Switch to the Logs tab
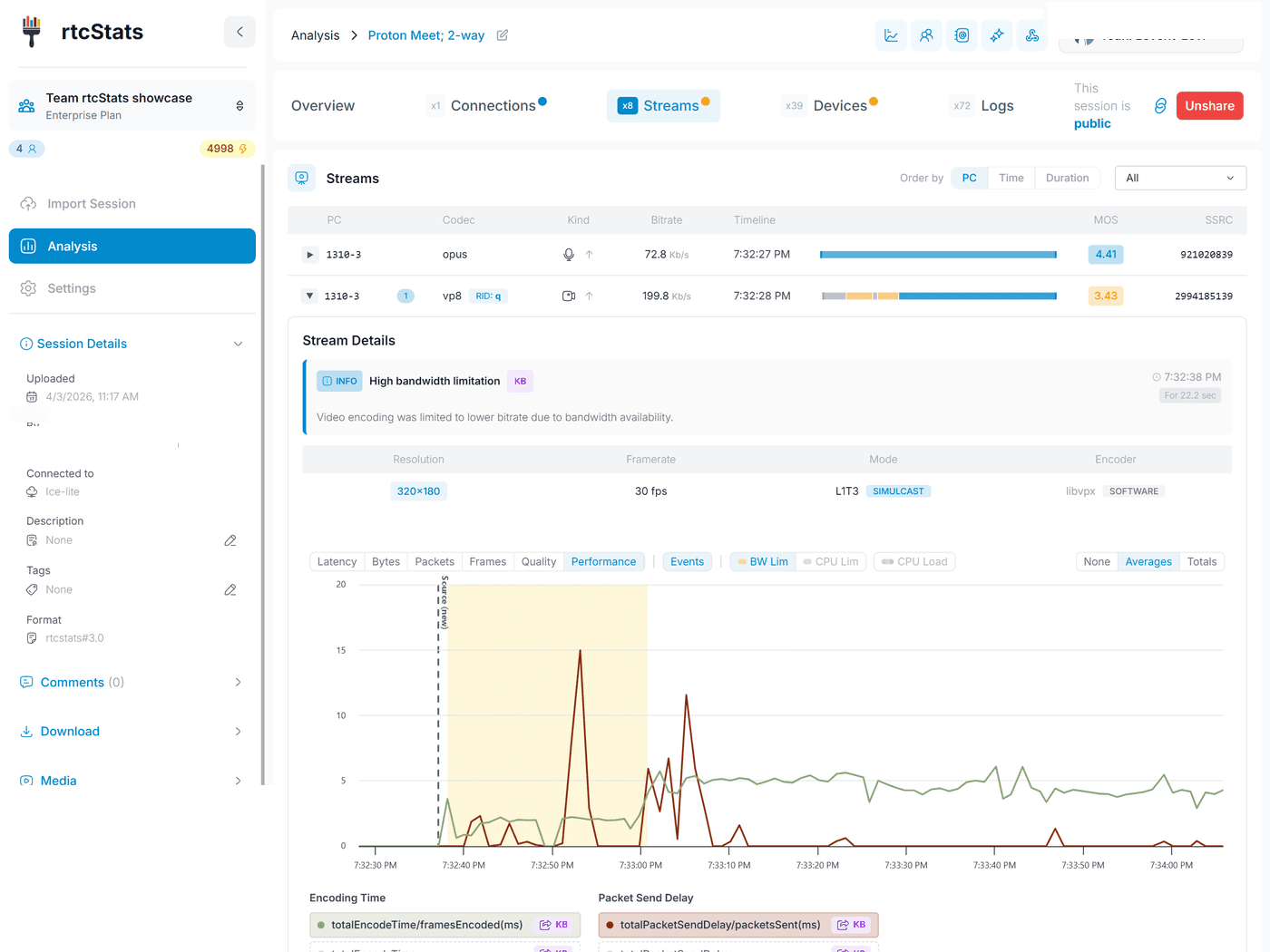Image resolution: width=1270 pixels, height=952 pixels. pyautogui.click(x=982, y=106)
